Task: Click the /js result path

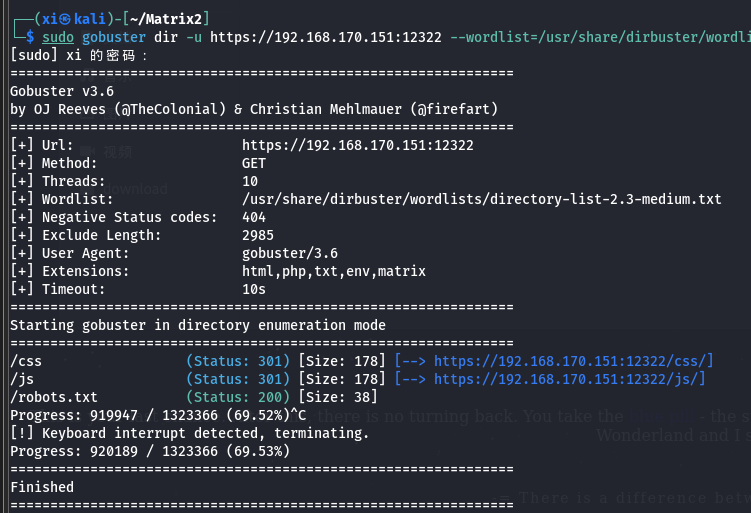Action: pyautogui.click(x=22, y=379)
